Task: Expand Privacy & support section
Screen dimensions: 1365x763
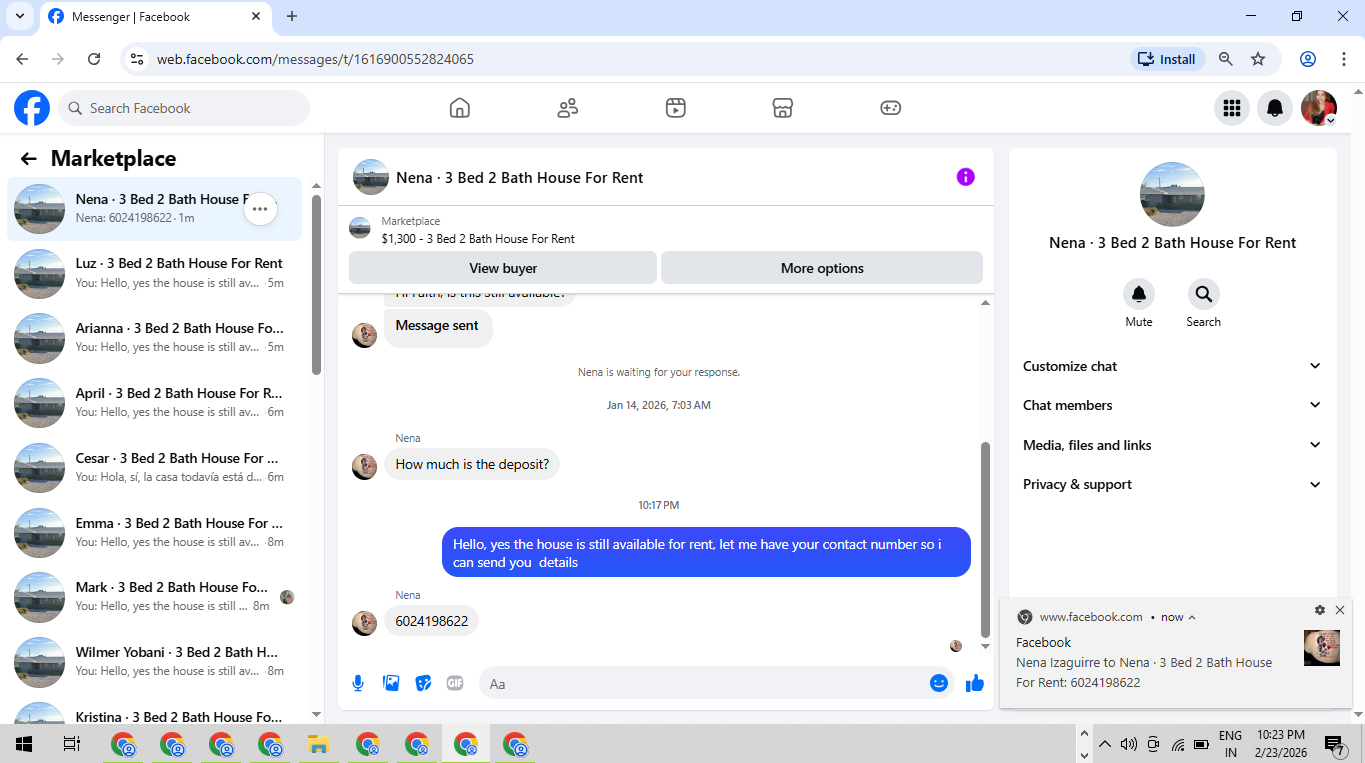Action: tap(1172, 484)
